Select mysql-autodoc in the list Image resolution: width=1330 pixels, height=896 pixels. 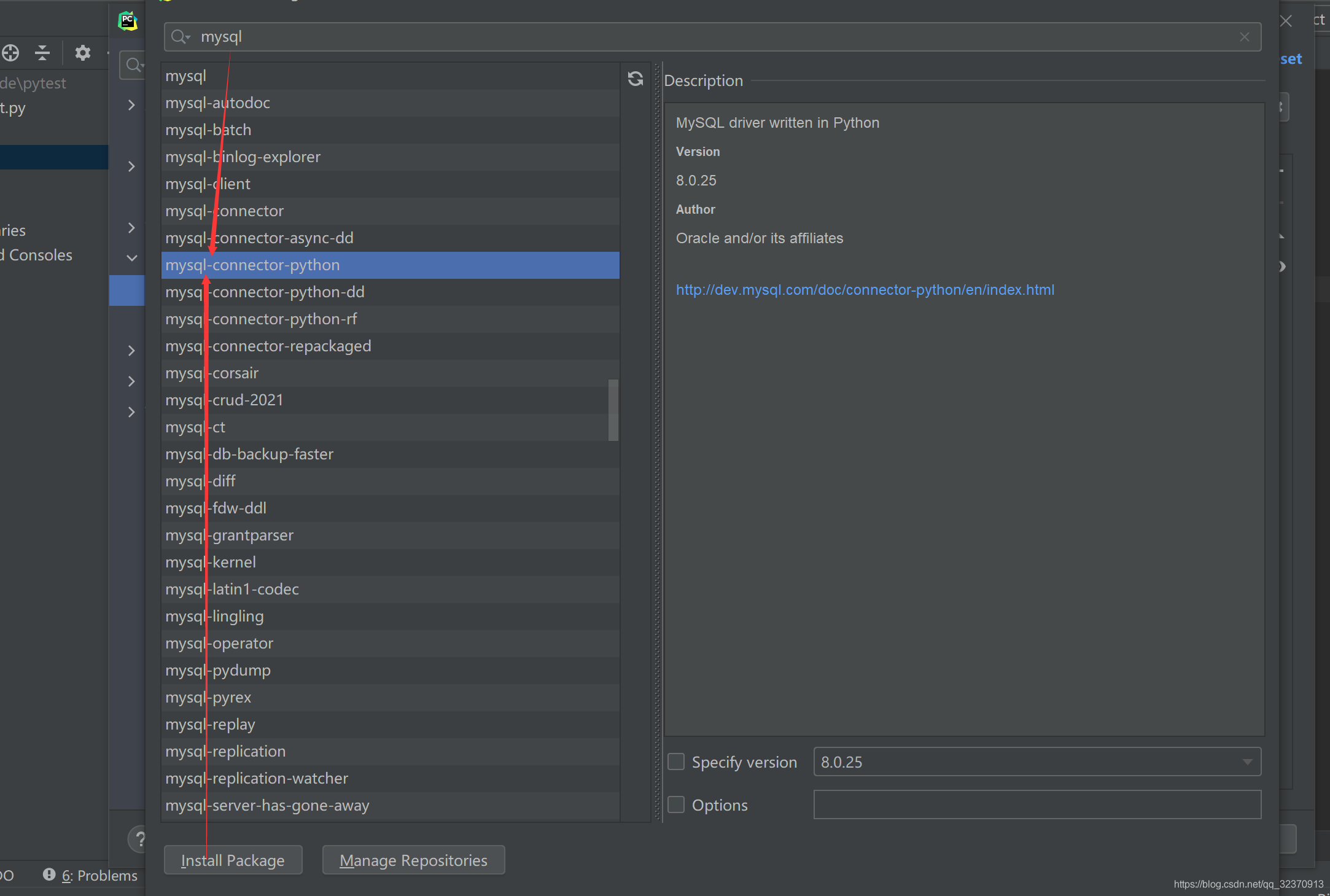coord(391,103)
